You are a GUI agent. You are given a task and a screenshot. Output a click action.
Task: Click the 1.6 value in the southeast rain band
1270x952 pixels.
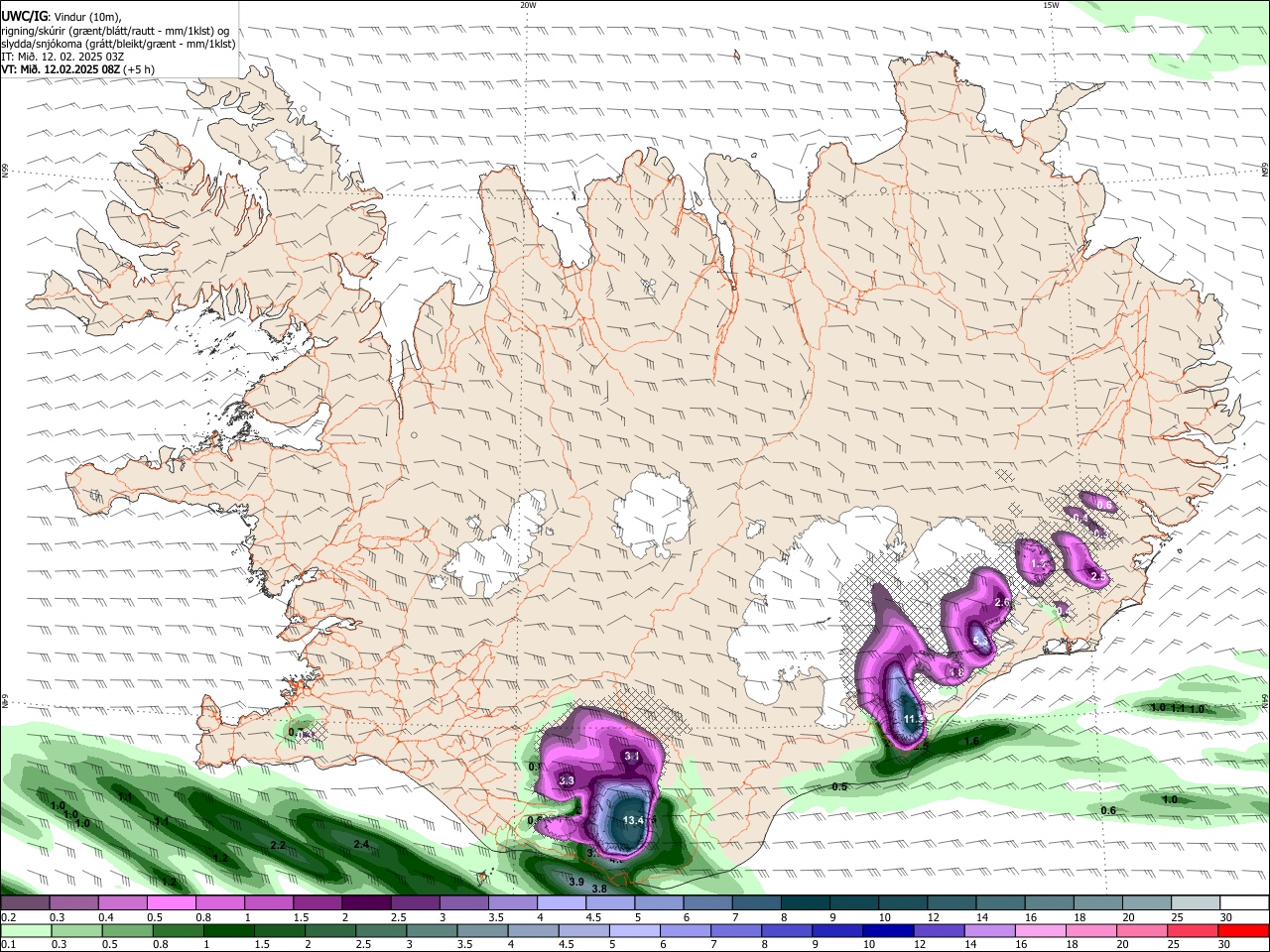971,741
